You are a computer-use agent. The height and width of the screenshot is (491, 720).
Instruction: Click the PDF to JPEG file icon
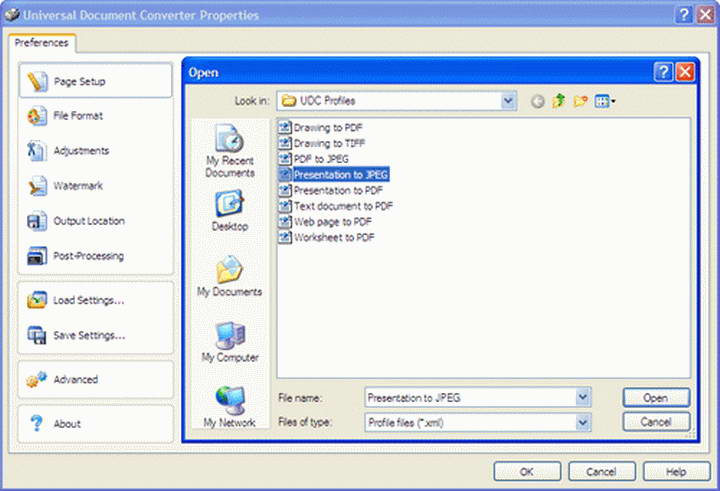point(285,159)
